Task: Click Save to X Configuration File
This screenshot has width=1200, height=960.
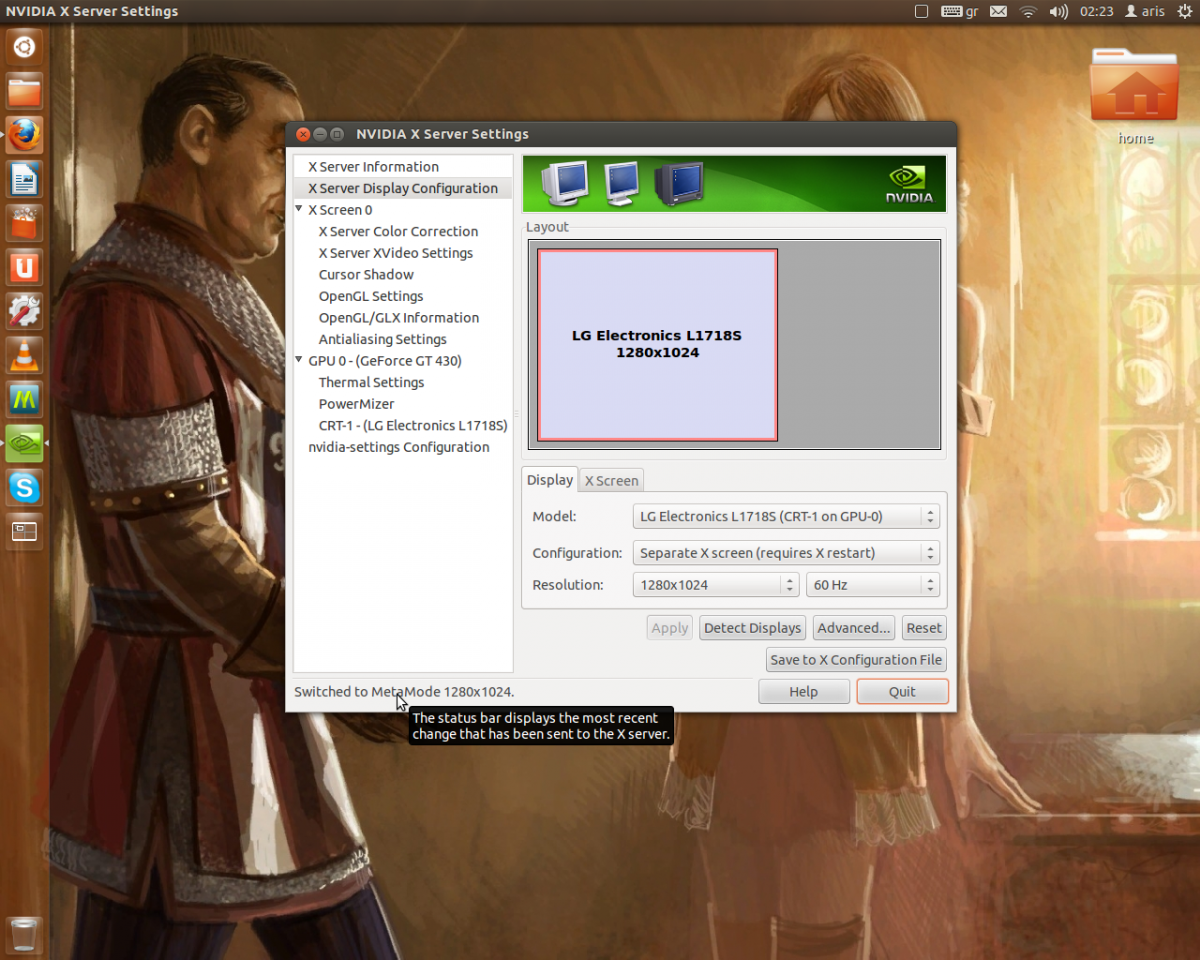Action: (x=856, y=660)
